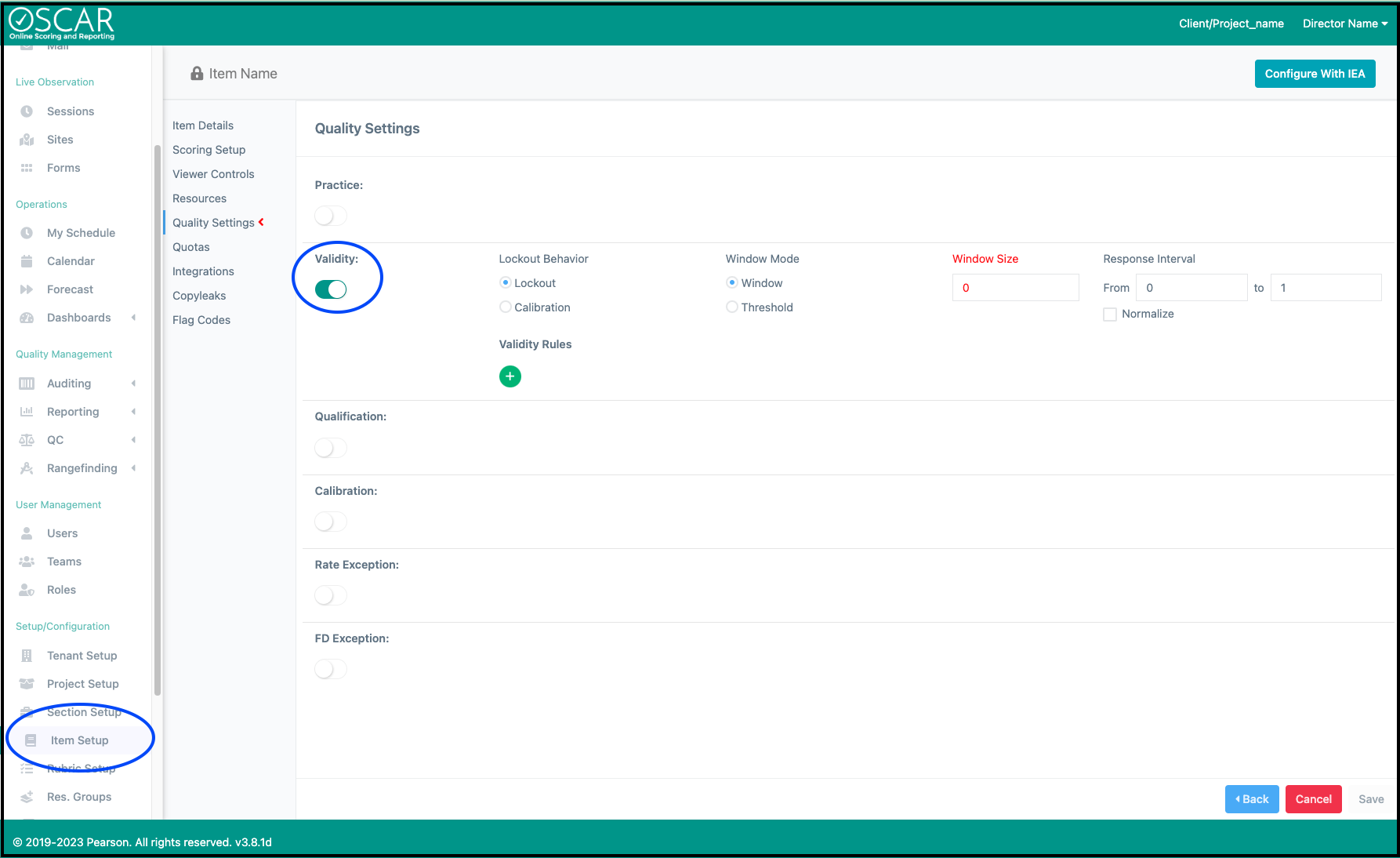Click the QC balance scale icon
The width and height of the screenshot is (1400, 858).
tap(27, 440)
